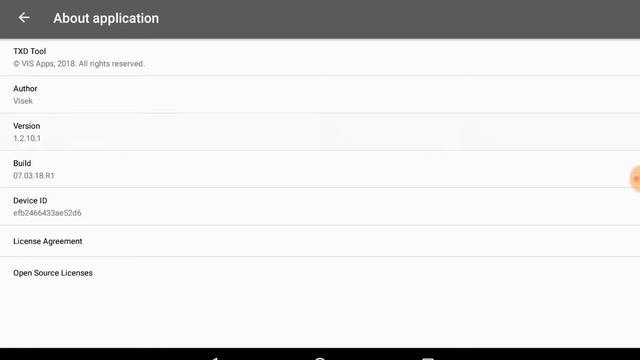Open the Open Source Licenses entry

pos(320,273)
